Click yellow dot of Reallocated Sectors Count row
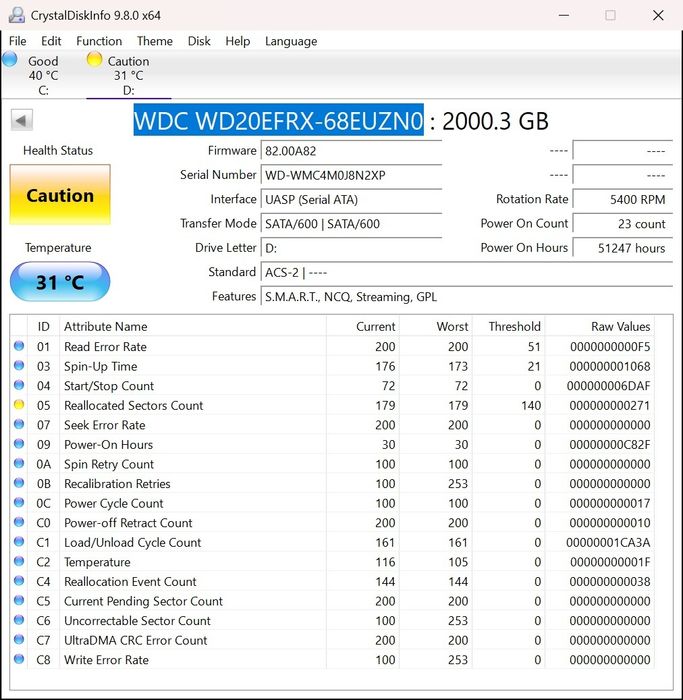Image resolution: width=683 pixels, height=700 pixels. click(19, 405)
